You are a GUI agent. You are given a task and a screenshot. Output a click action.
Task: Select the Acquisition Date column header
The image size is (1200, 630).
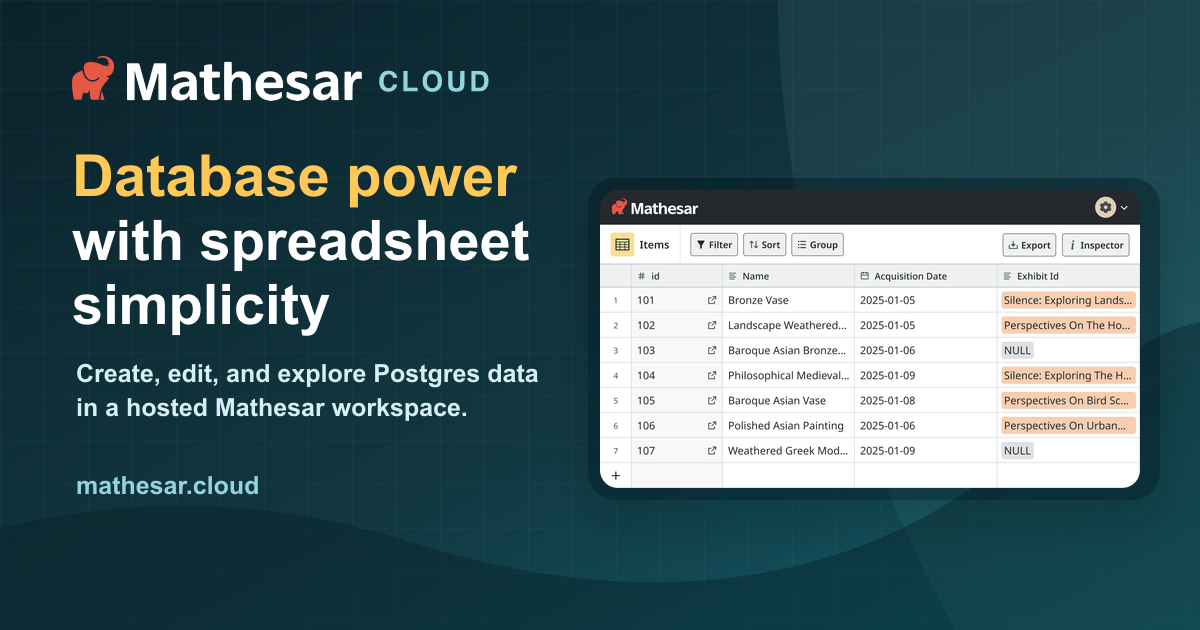coord(925,276)
